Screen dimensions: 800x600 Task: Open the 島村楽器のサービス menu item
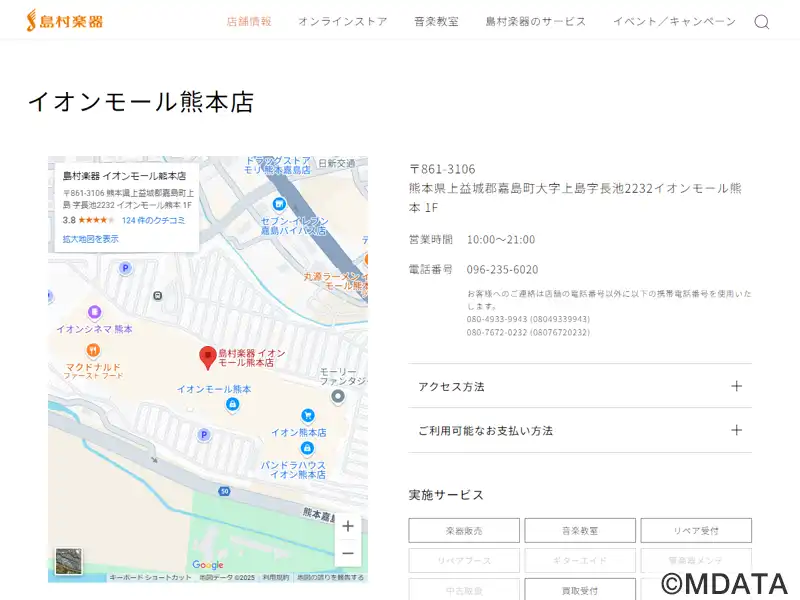click(535, 21)
